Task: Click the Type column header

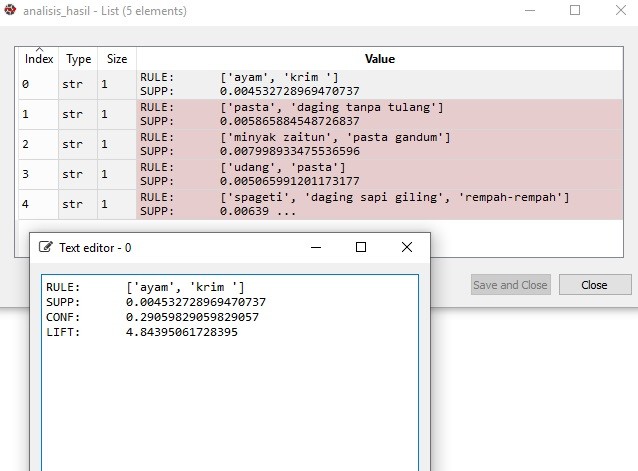Action: pos(78,59)
